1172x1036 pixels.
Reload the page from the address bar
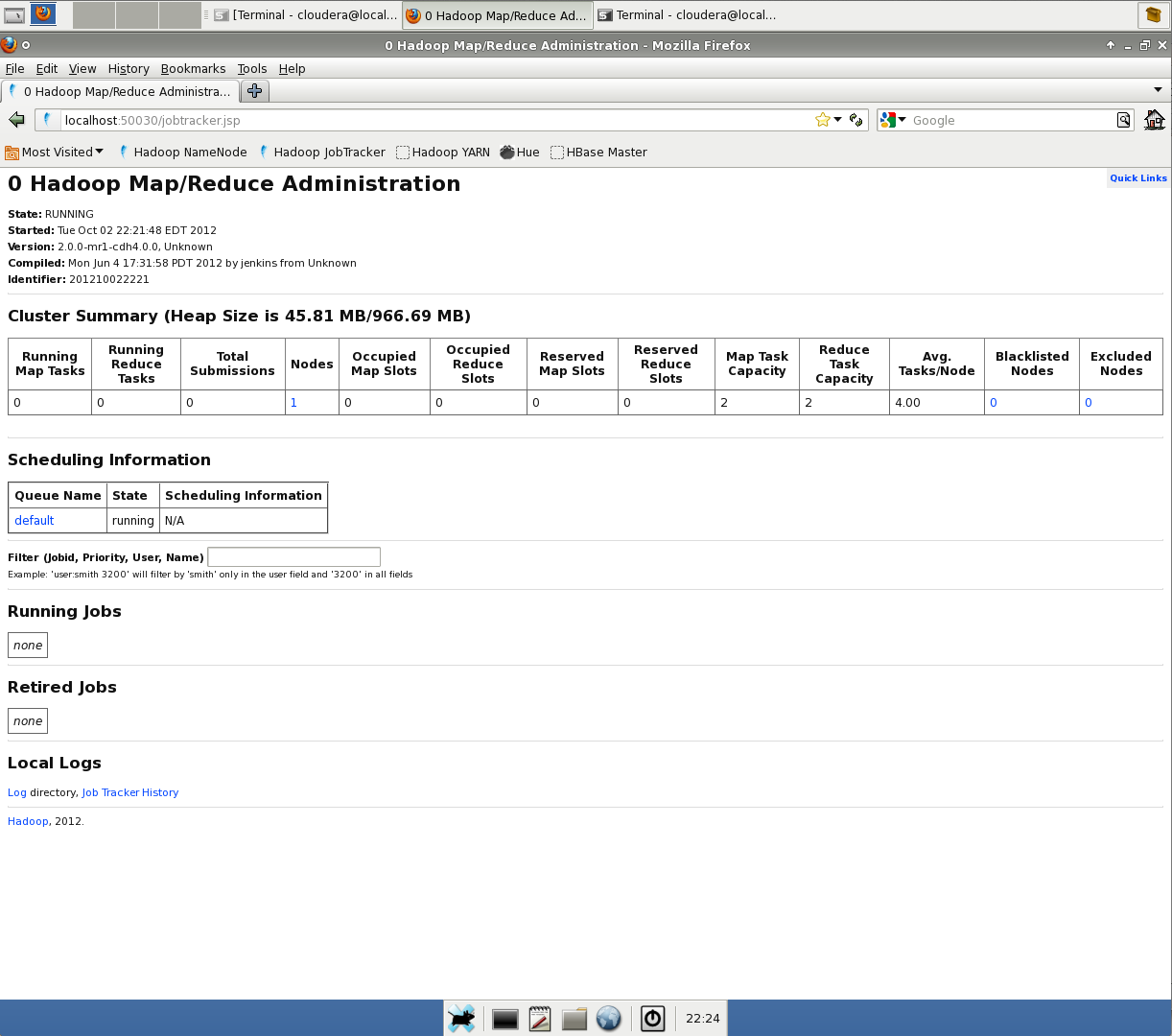coord(856,120)
